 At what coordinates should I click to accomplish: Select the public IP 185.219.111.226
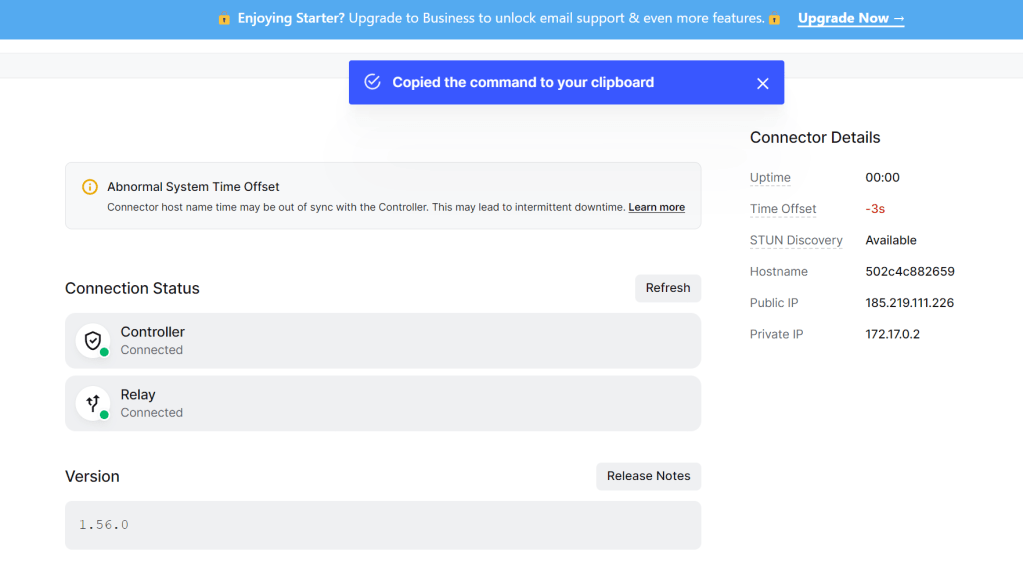coord(909,303)
